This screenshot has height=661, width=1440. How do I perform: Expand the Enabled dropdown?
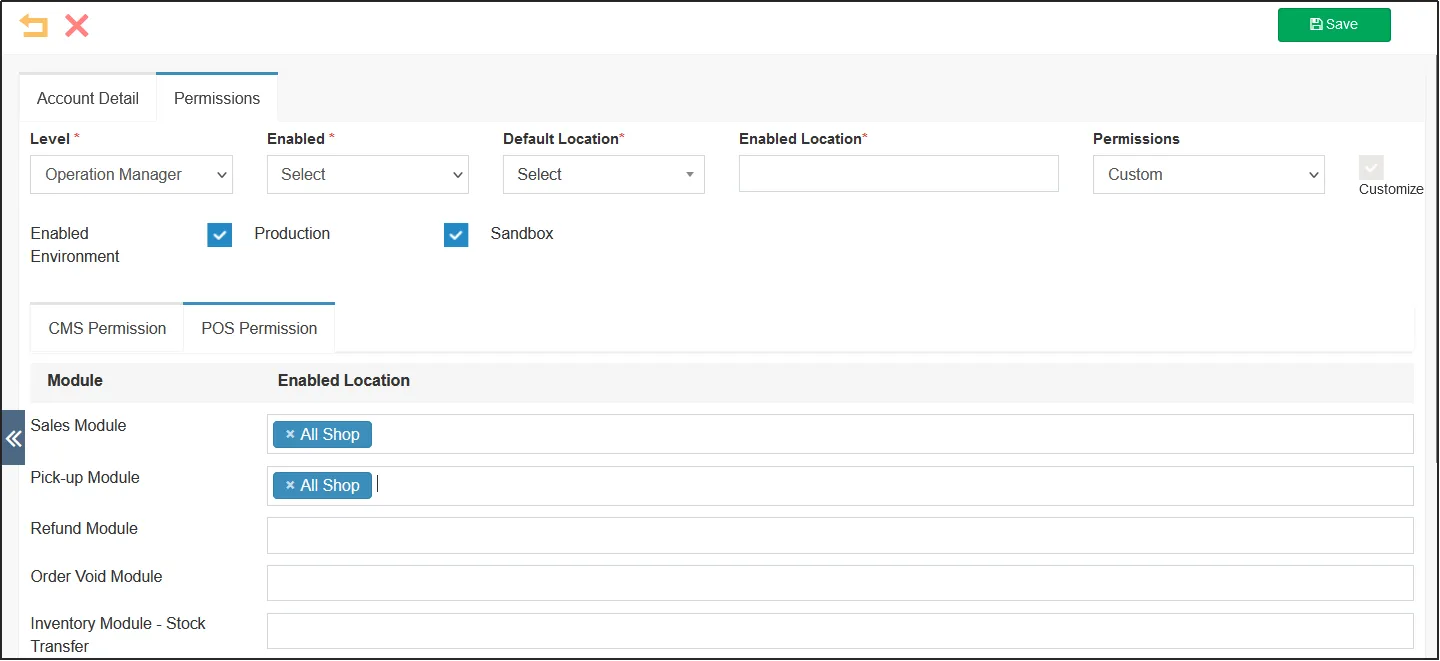point(367,174)
